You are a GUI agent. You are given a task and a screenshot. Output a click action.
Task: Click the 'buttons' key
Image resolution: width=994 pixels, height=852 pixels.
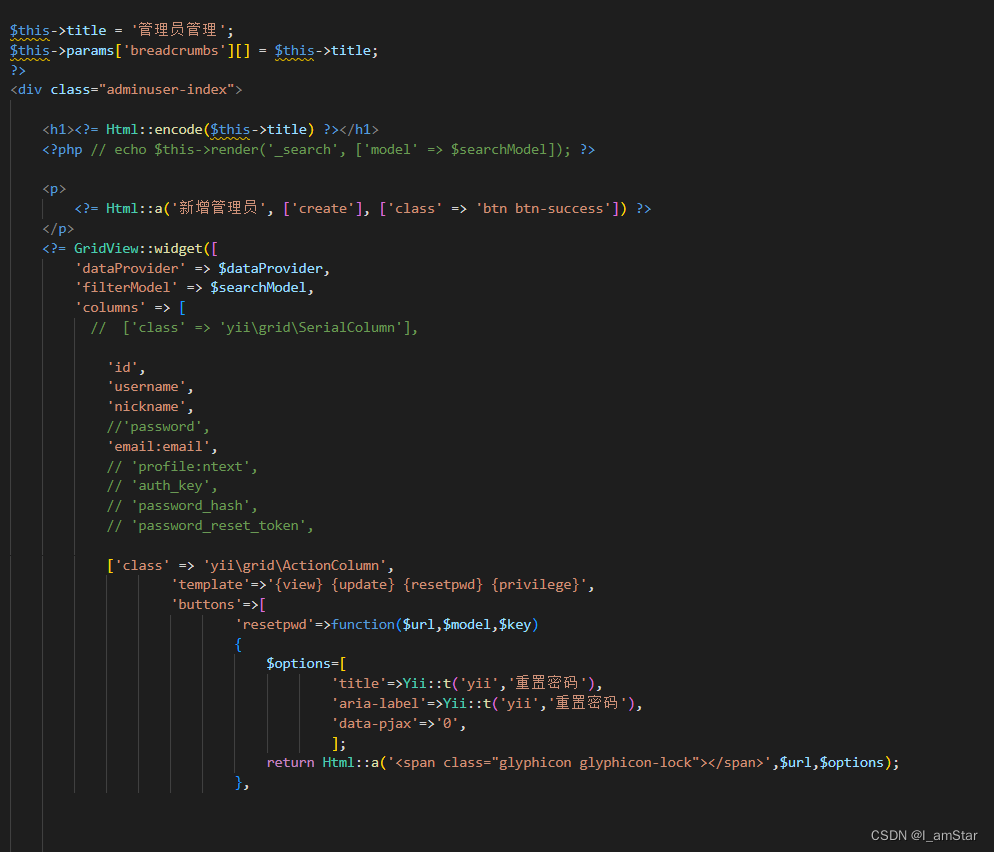[x=206, y=605]
